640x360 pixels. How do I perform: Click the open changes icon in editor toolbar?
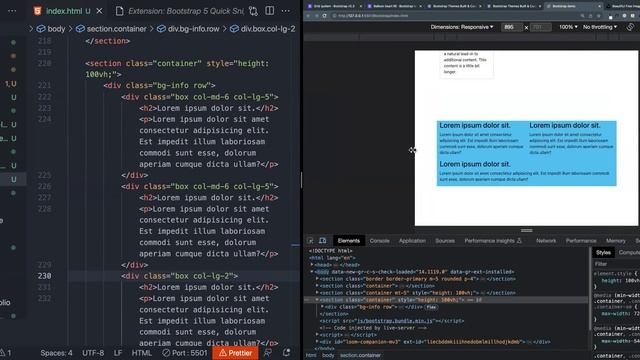pyautogui.click(x=253, y=11)
